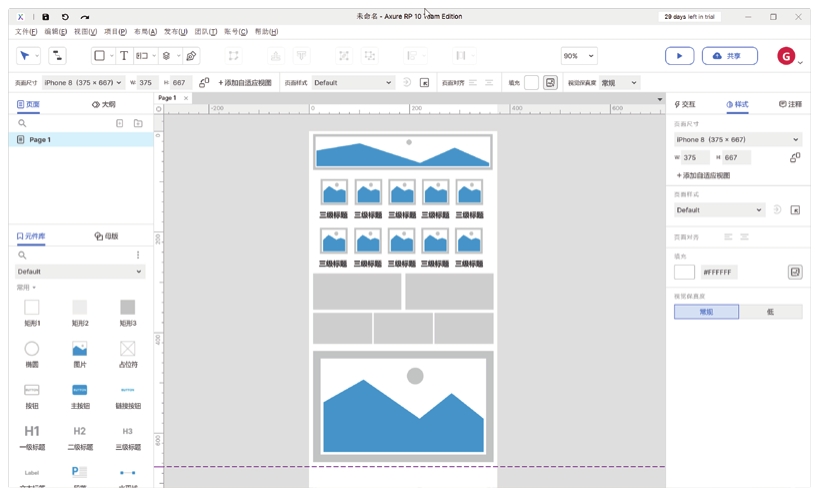Open iPhone 8 page size dropdown in Style panel
Image resolution: width=815 pixels, height=492 pixels.
pyautogui.click(x=737, y=140)
